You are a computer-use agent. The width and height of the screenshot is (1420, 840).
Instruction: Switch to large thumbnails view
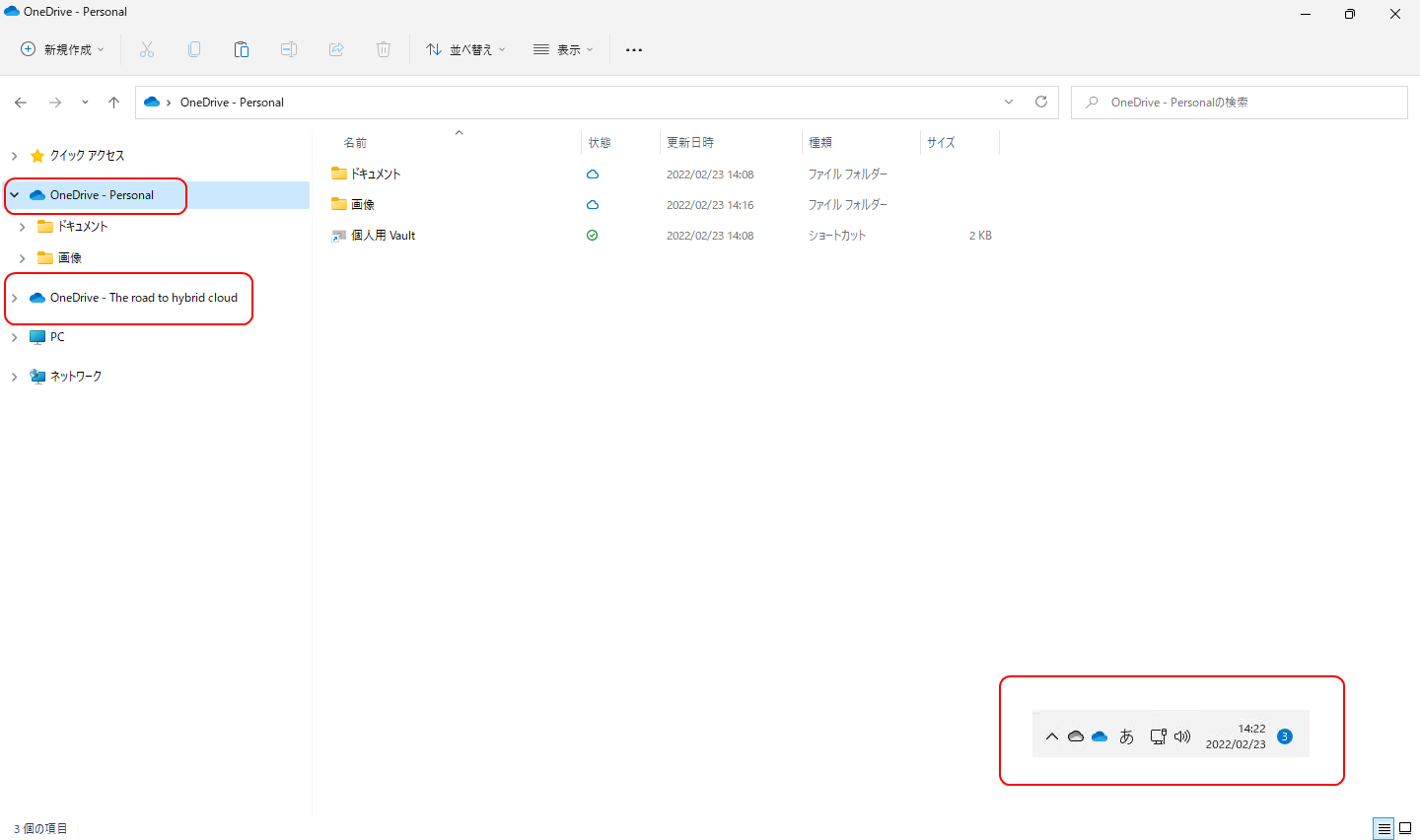(x=1405, y=828)
